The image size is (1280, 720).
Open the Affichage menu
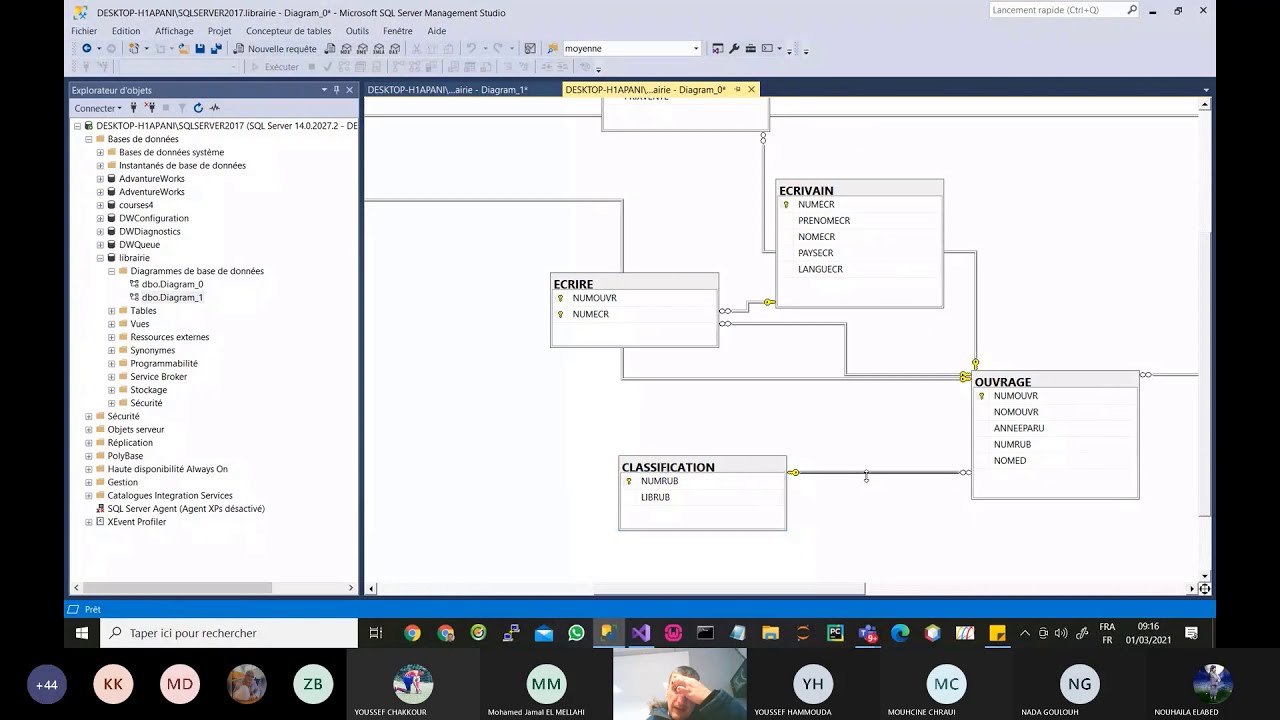[174, 31]
